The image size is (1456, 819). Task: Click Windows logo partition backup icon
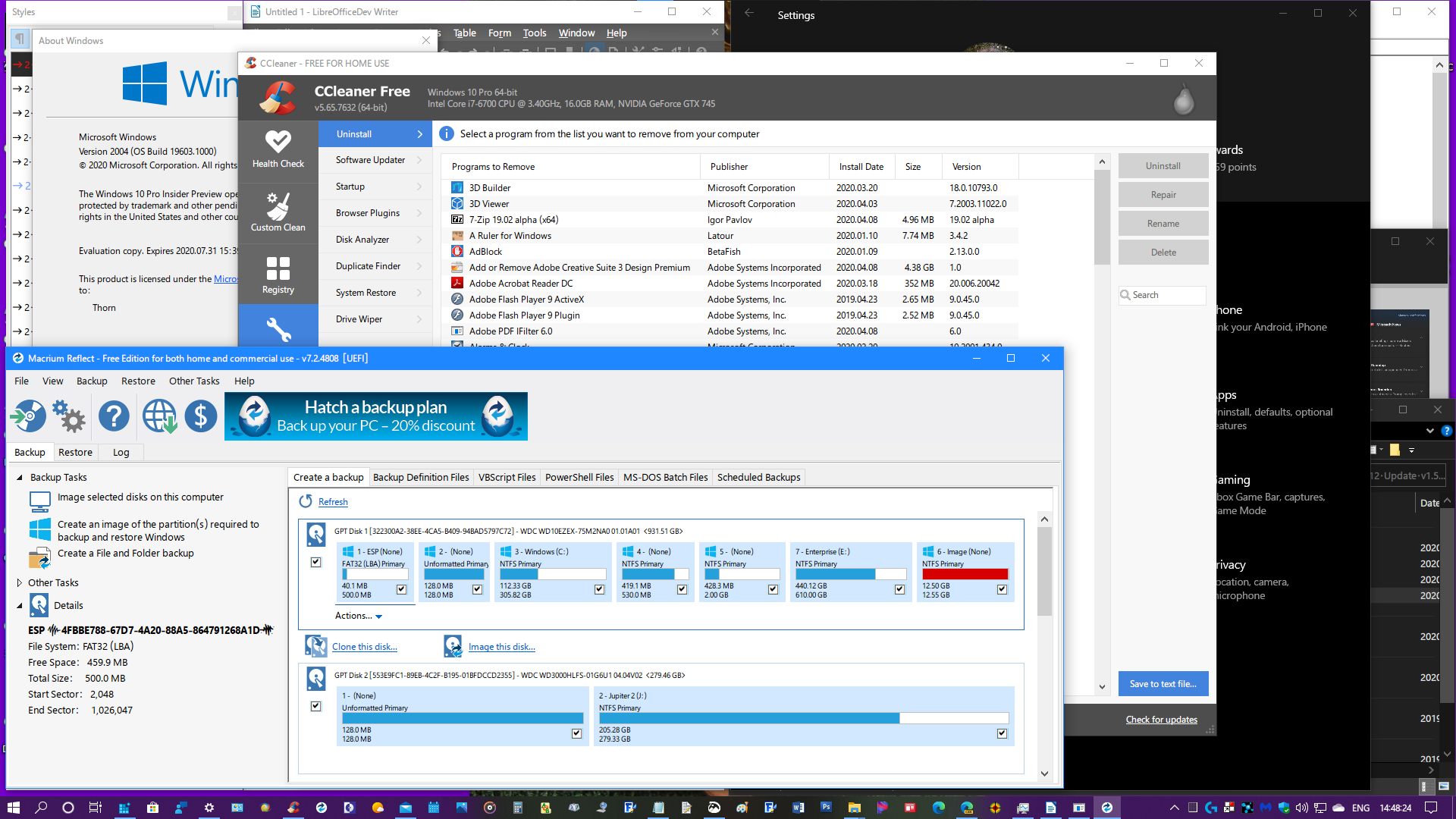(x=39, y=529)
